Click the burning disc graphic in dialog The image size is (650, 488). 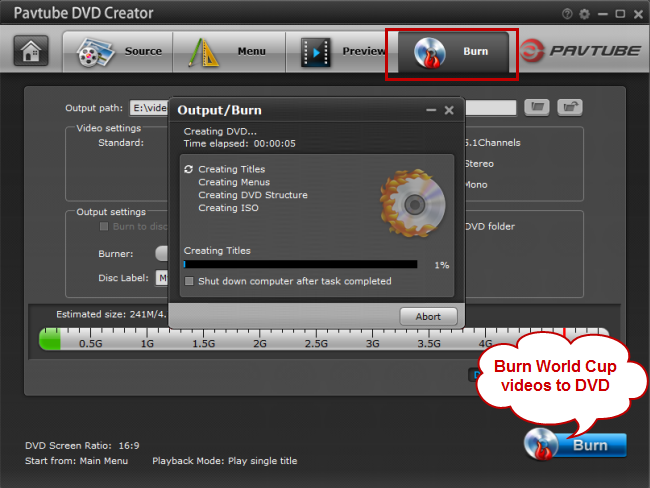(x=412, y=203)
